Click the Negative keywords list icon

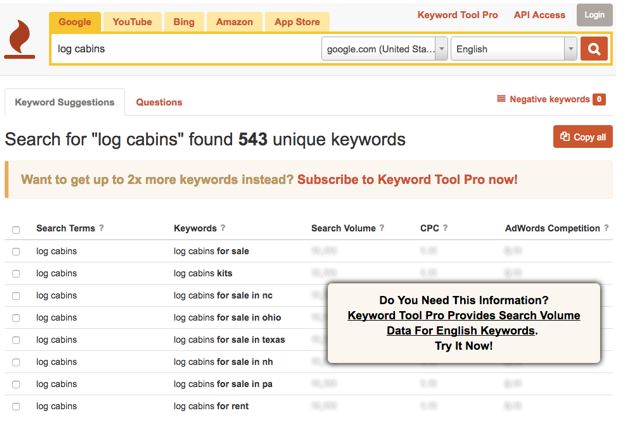point(501,99)
